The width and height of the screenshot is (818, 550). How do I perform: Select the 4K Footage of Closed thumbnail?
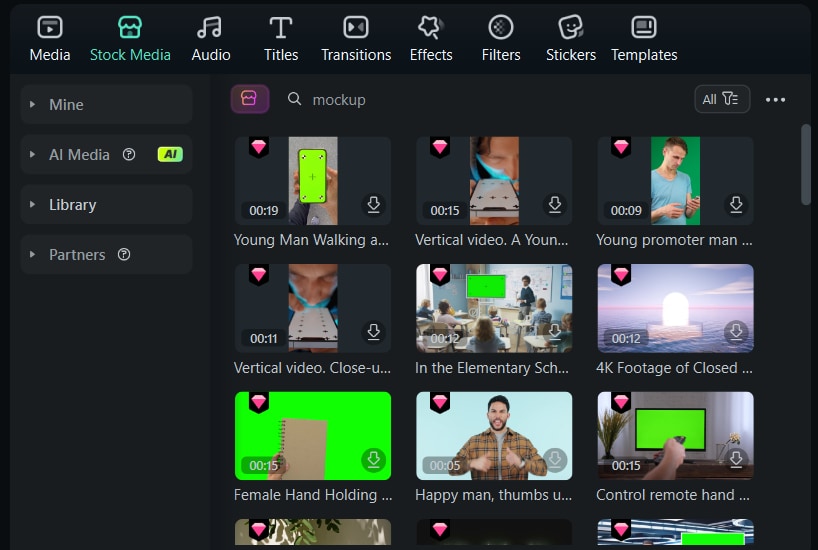[676, 308]
